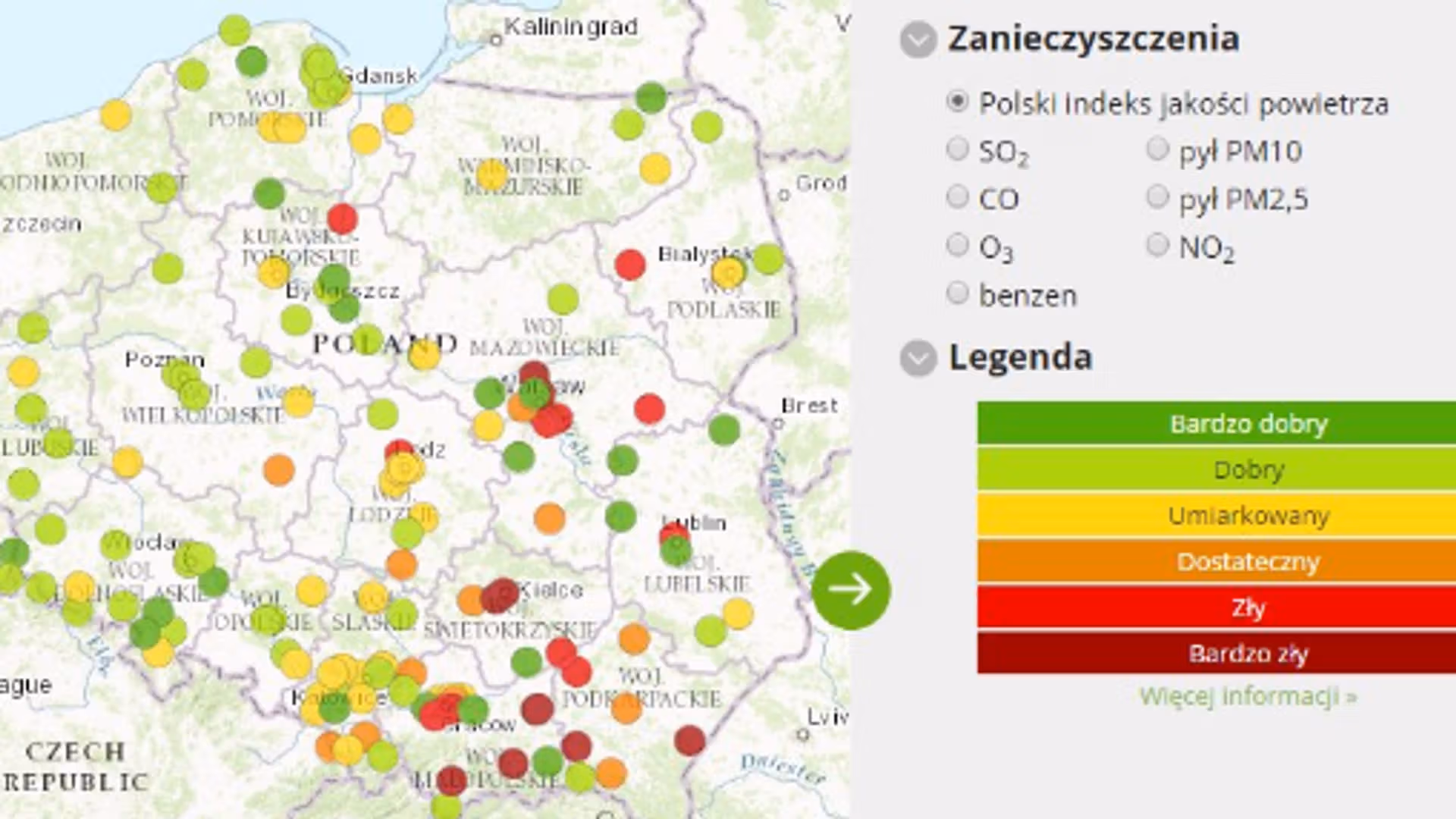
Task: Select the O3 ozone radio button
Action: coord(958,245)
